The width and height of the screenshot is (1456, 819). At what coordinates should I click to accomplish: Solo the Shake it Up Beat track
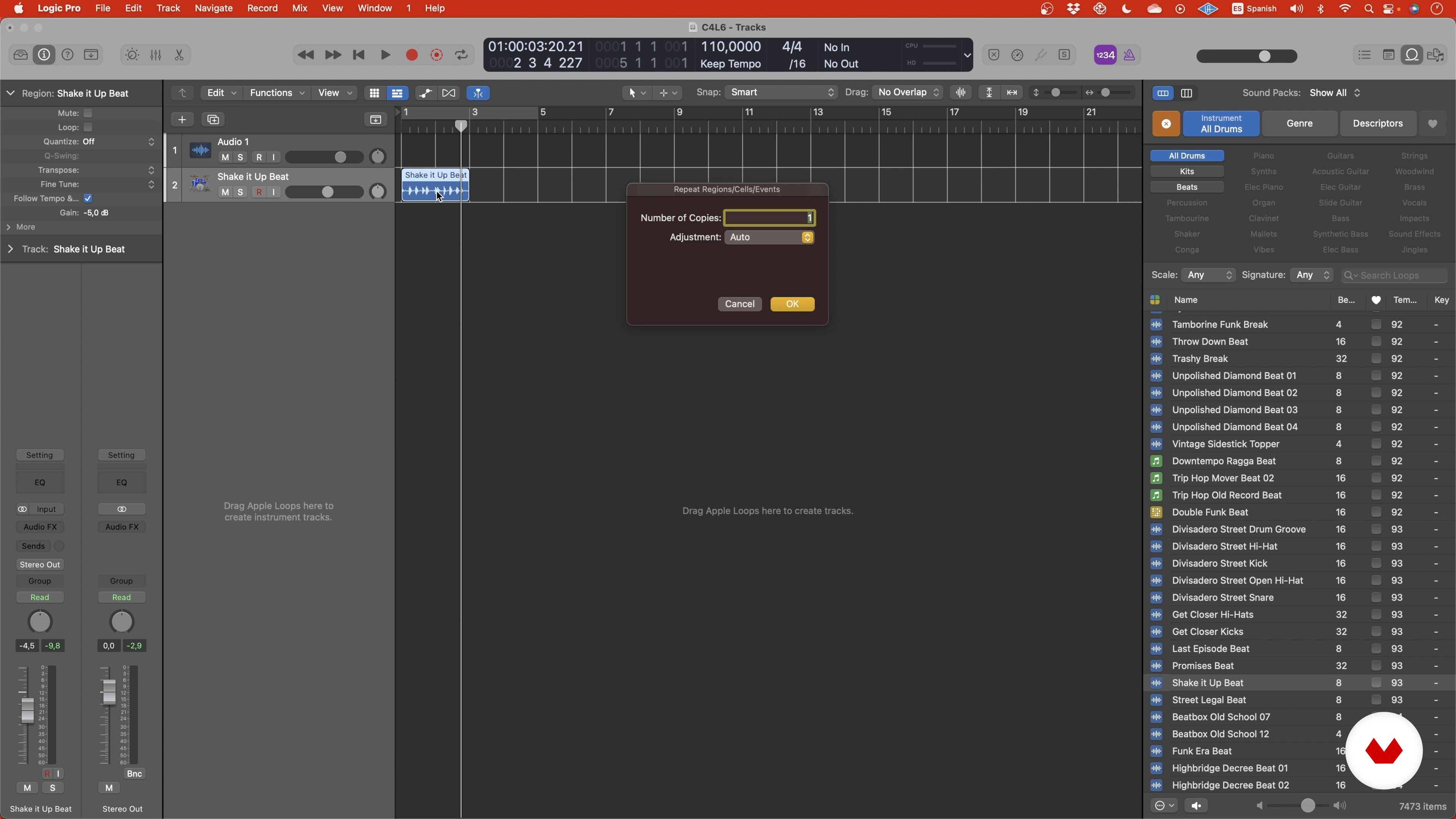240,192
